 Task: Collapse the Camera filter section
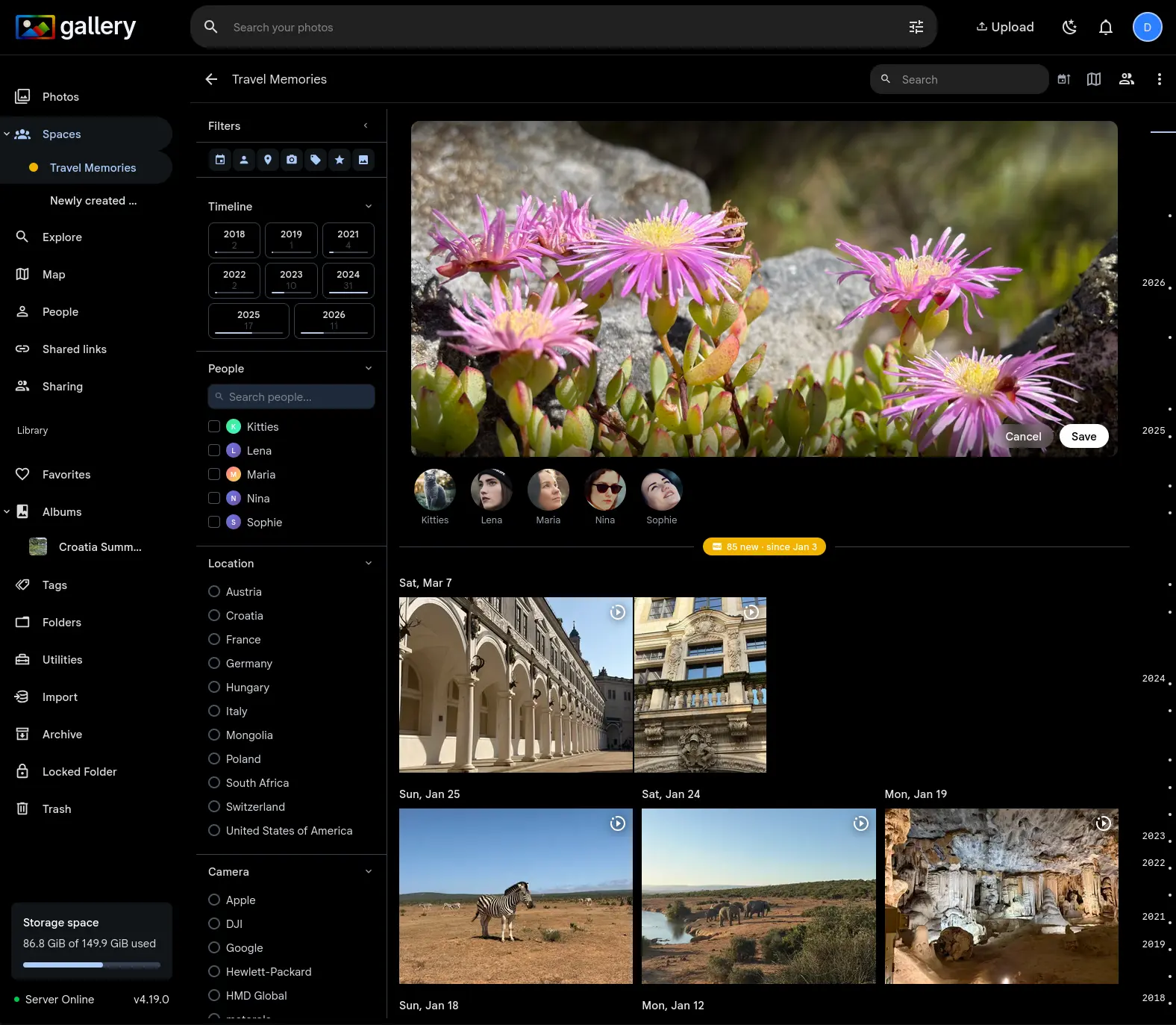coord(369,871)
